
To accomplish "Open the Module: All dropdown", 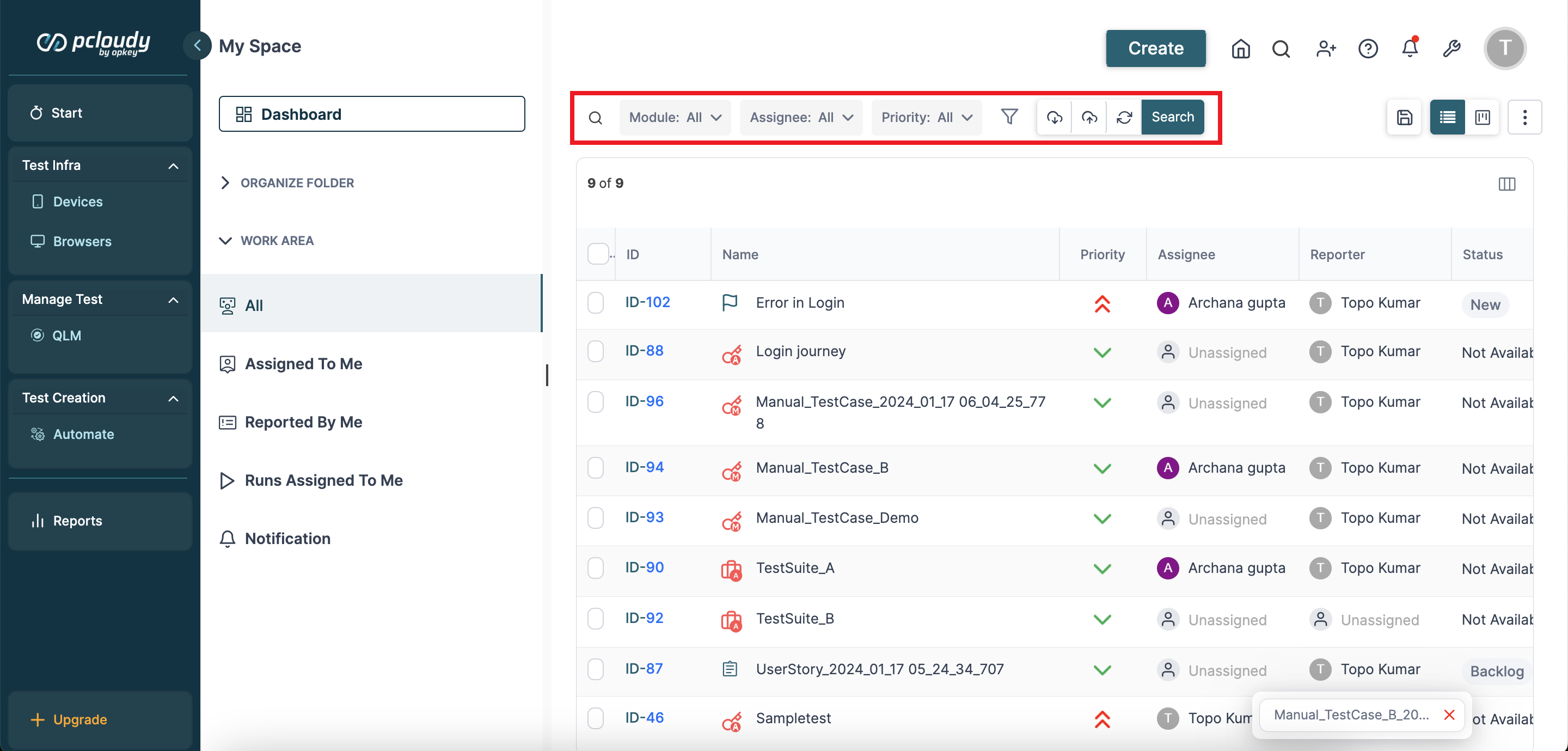I will click(675, 118).
